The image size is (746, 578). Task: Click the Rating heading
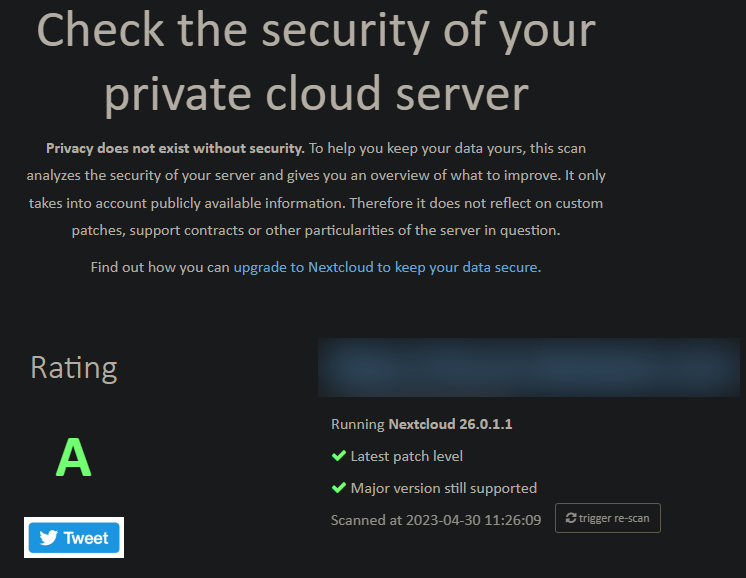pyautogui.click(x=74, y=367)
